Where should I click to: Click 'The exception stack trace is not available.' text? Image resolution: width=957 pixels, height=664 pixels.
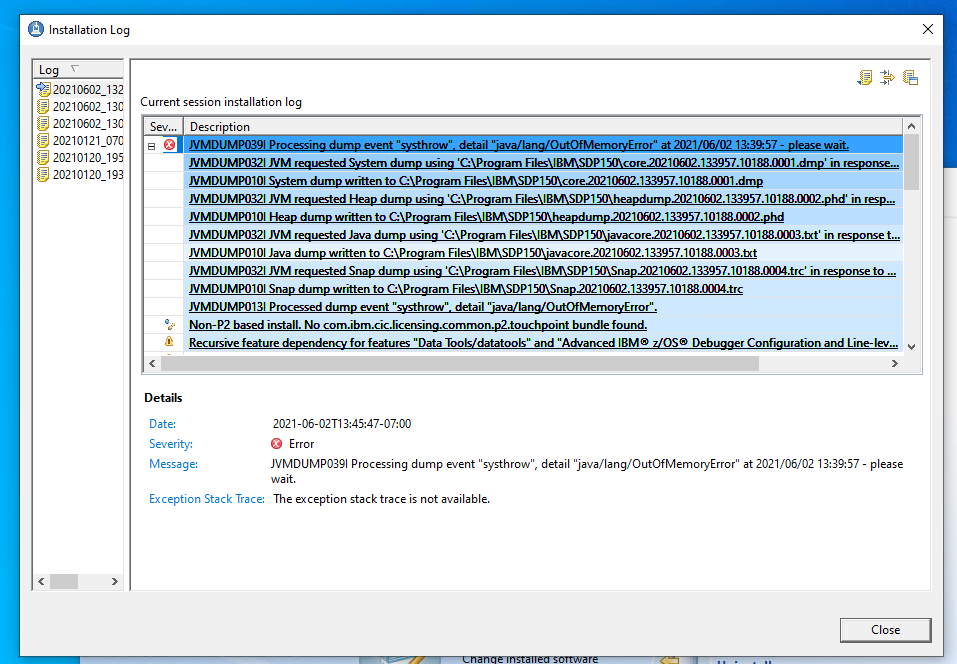point(381,499)
